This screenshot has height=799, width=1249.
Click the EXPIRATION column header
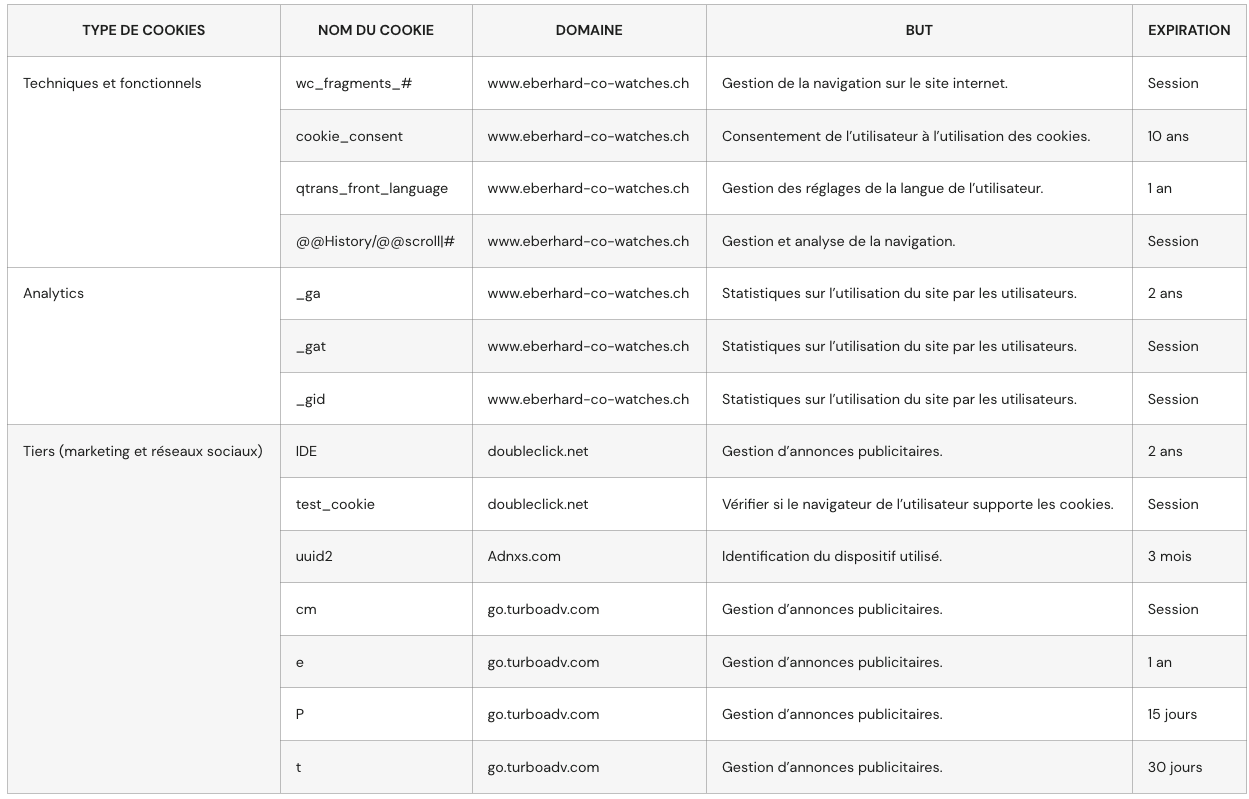(1189, 30)
